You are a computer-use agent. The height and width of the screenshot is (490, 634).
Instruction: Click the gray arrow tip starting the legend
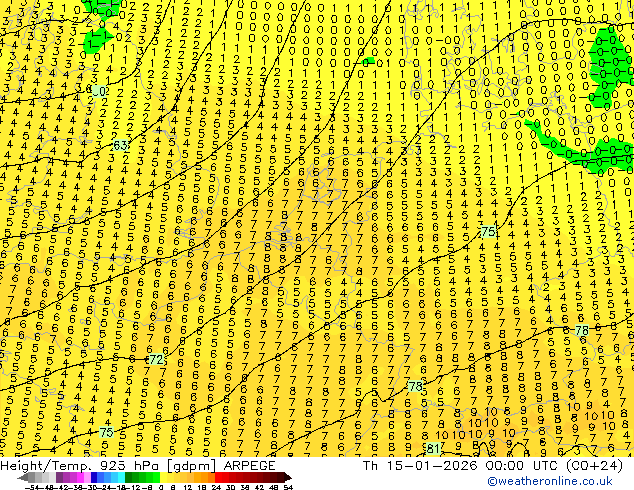22,477
